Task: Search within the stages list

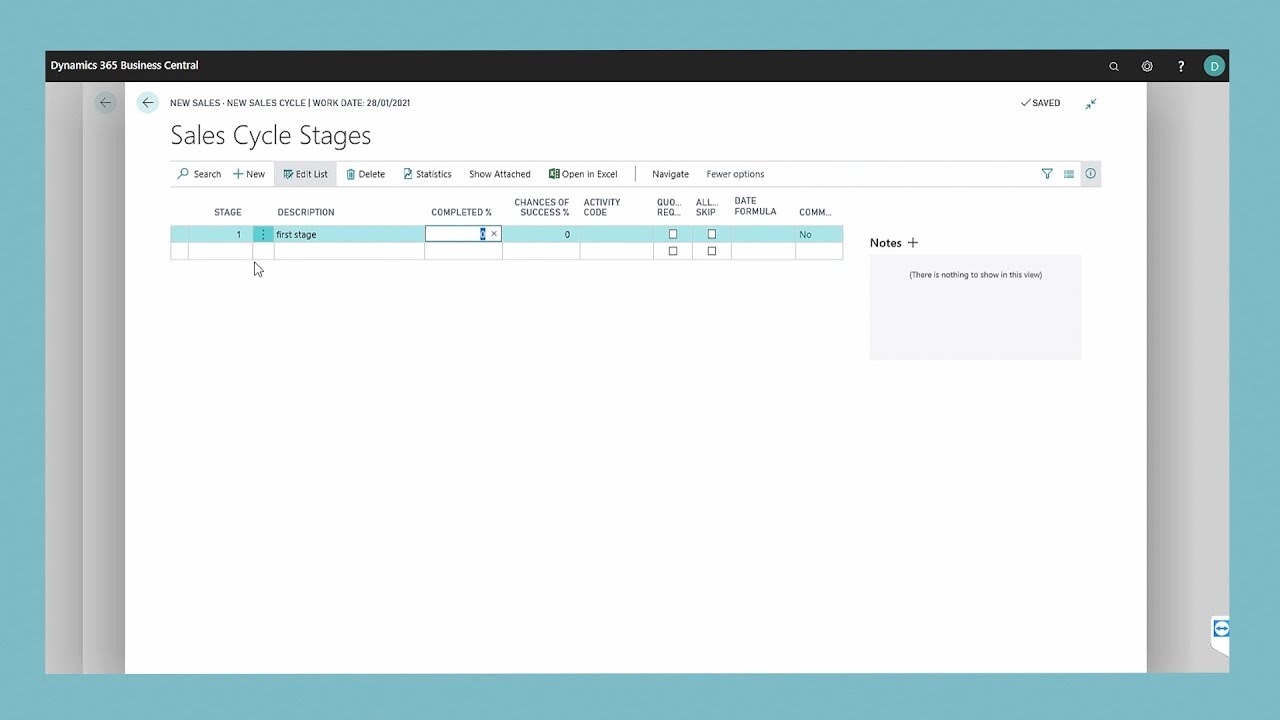Action: click(x=199, y=174)
